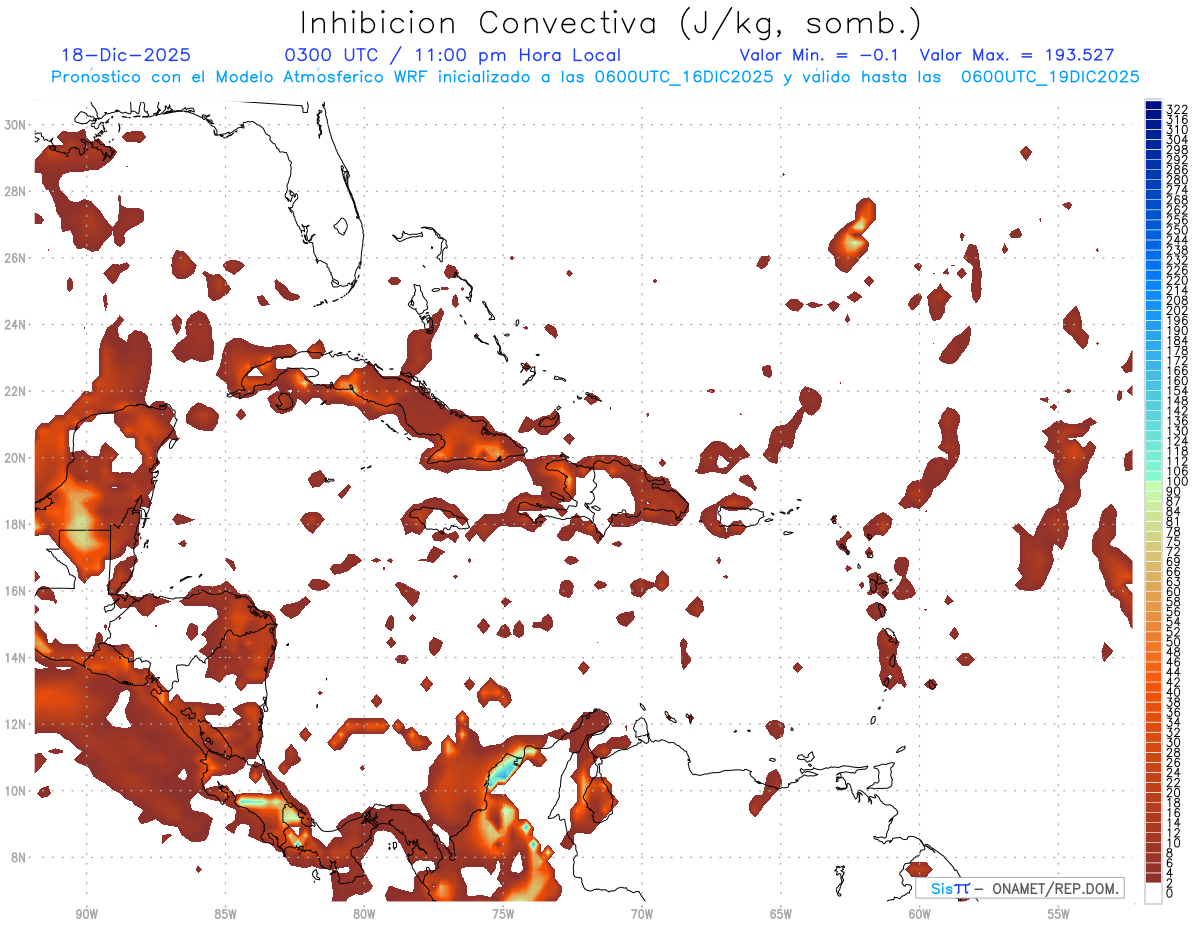This screenshot has height=927, width=1200.
Task: Click the '75W' longitude label
Action: pos(503,914)
